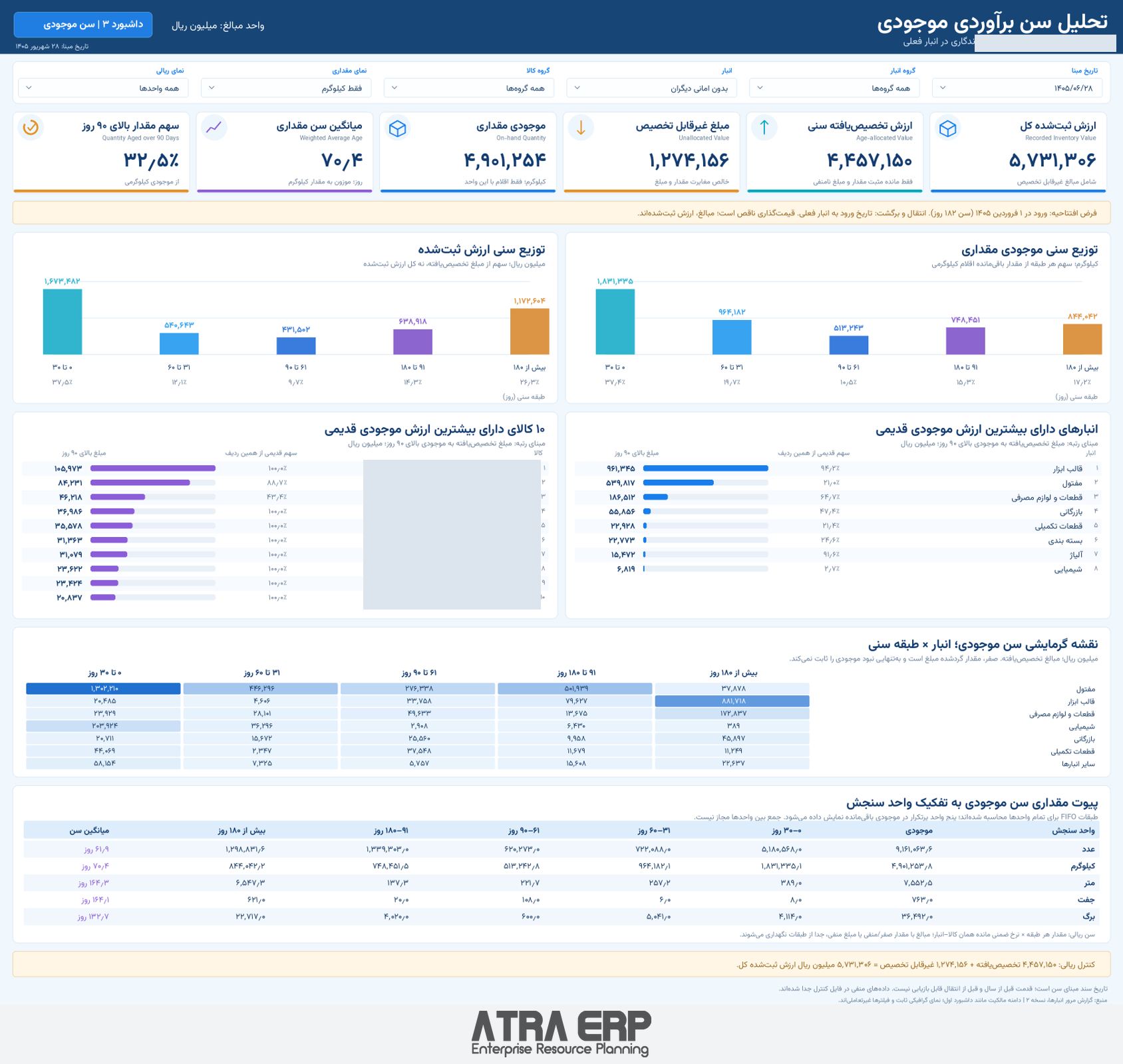Click the heatmap cell ۵۰۱,۹۳۹ in ۹۱ تا ۱۸۰ column
1123x1064 pixels.
[x=575, y=689]
